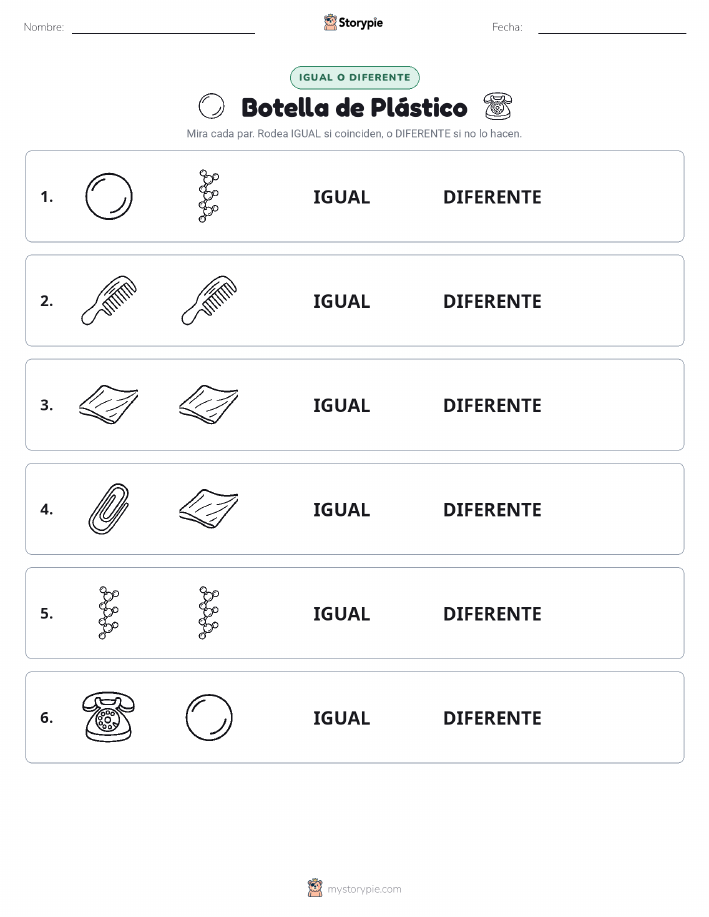Click the bubble icon in row 1

pyautogui.click(x=109, y=196)
